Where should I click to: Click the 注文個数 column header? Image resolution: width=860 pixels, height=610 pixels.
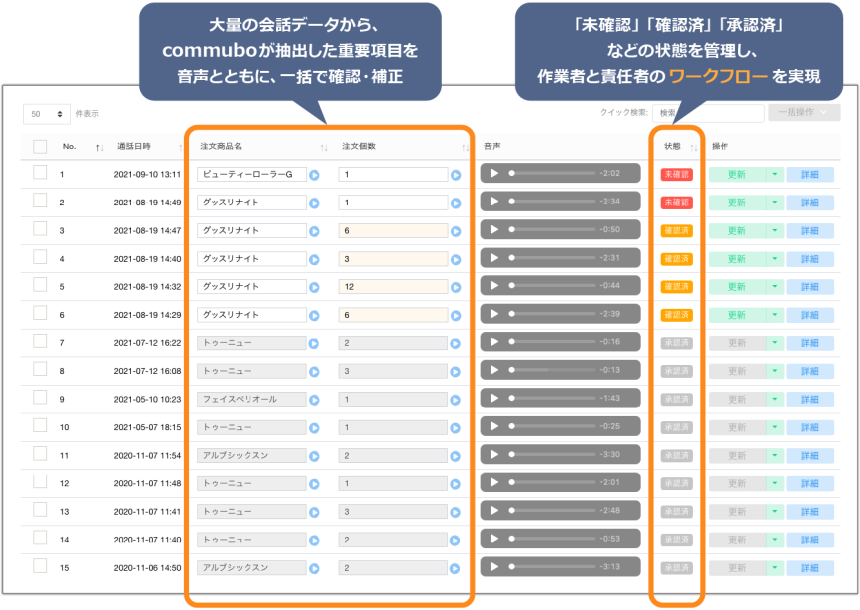[x=357, y=146]
